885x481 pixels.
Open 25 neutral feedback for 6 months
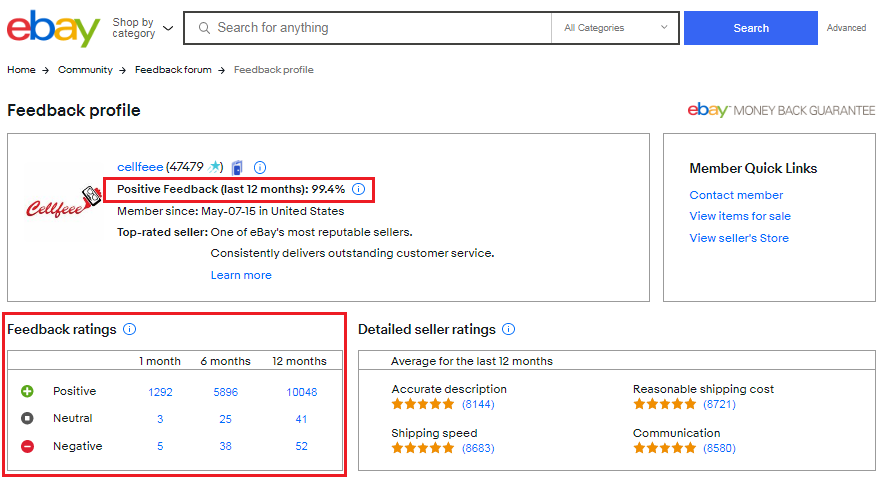[x=225, y=419]
